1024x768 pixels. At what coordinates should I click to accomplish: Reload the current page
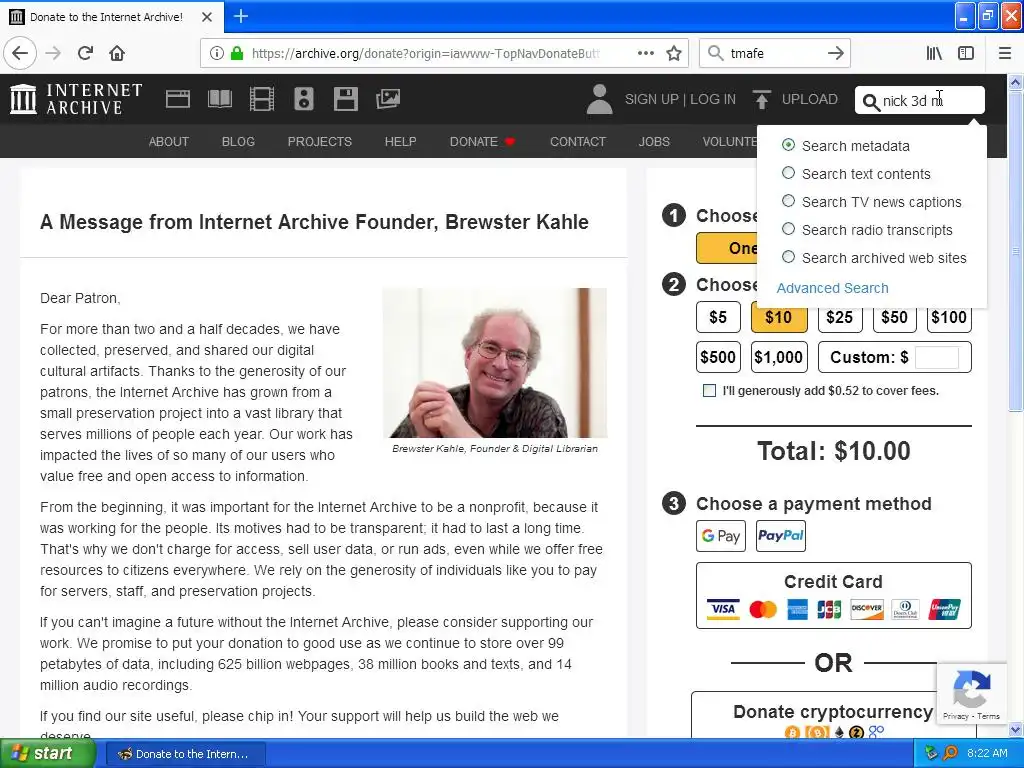click(86, 53)
